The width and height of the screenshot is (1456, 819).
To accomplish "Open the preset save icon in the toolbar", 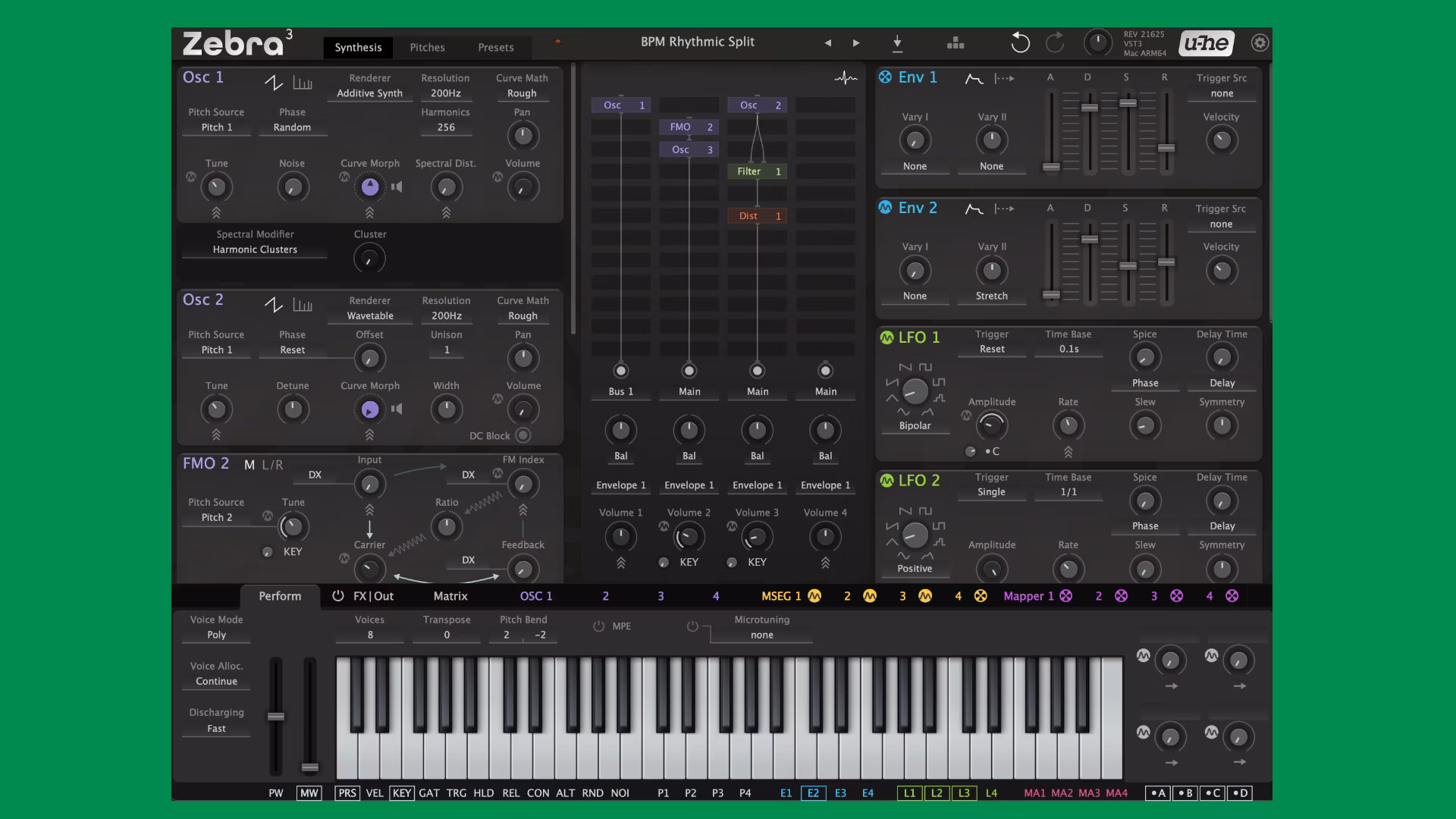I will tap(897, 43).
